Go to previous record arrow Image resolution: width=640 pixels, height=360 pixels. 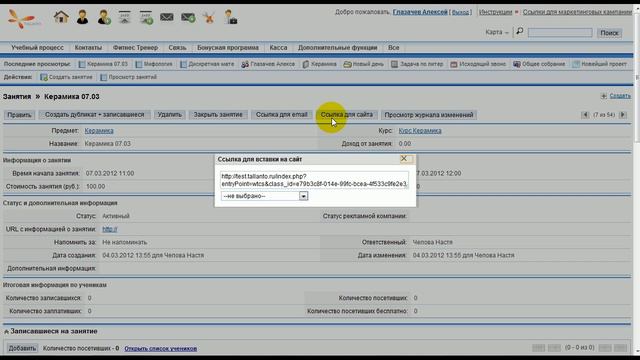pos(585,115)
